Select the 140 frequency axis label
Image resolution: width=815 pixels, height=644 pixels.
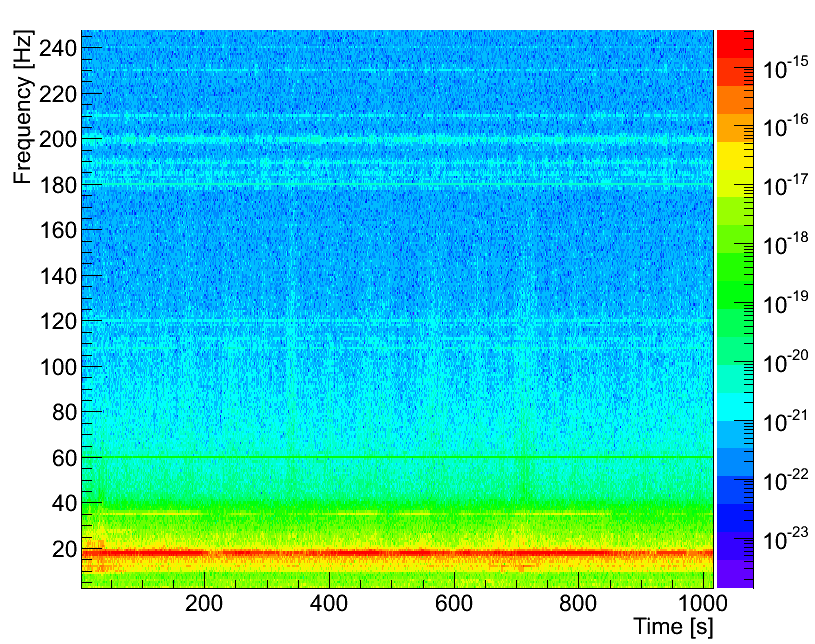pyautogui.click(x=58, y=276)
